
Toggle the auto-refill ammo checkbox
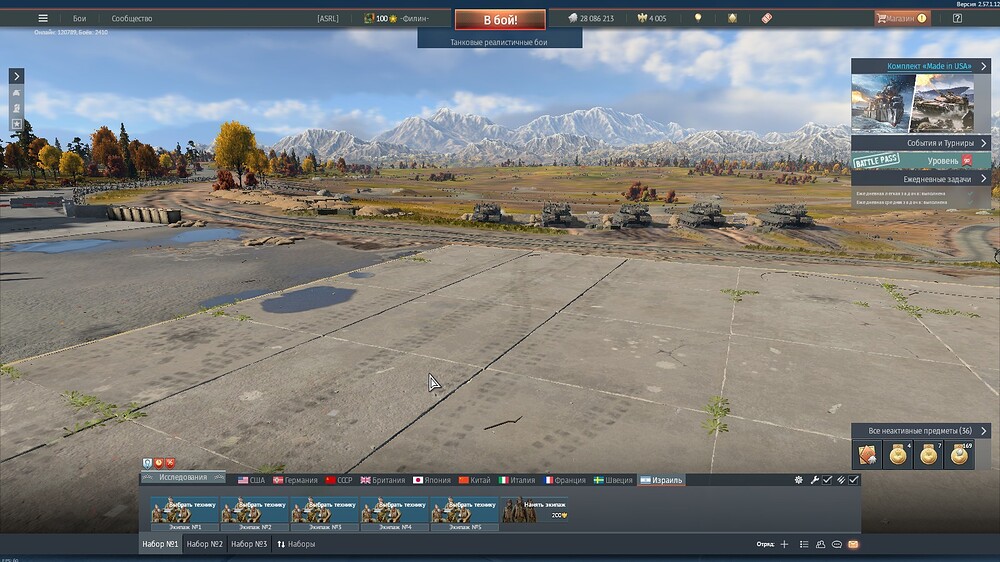pos(854,480)
